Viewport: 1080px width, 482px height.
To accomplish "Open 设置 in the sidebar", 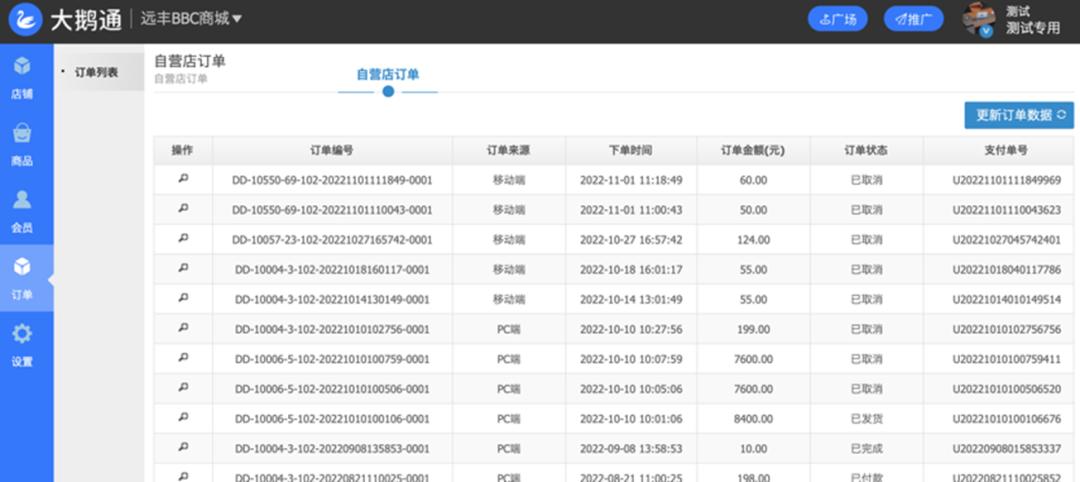I will [22, 345].
